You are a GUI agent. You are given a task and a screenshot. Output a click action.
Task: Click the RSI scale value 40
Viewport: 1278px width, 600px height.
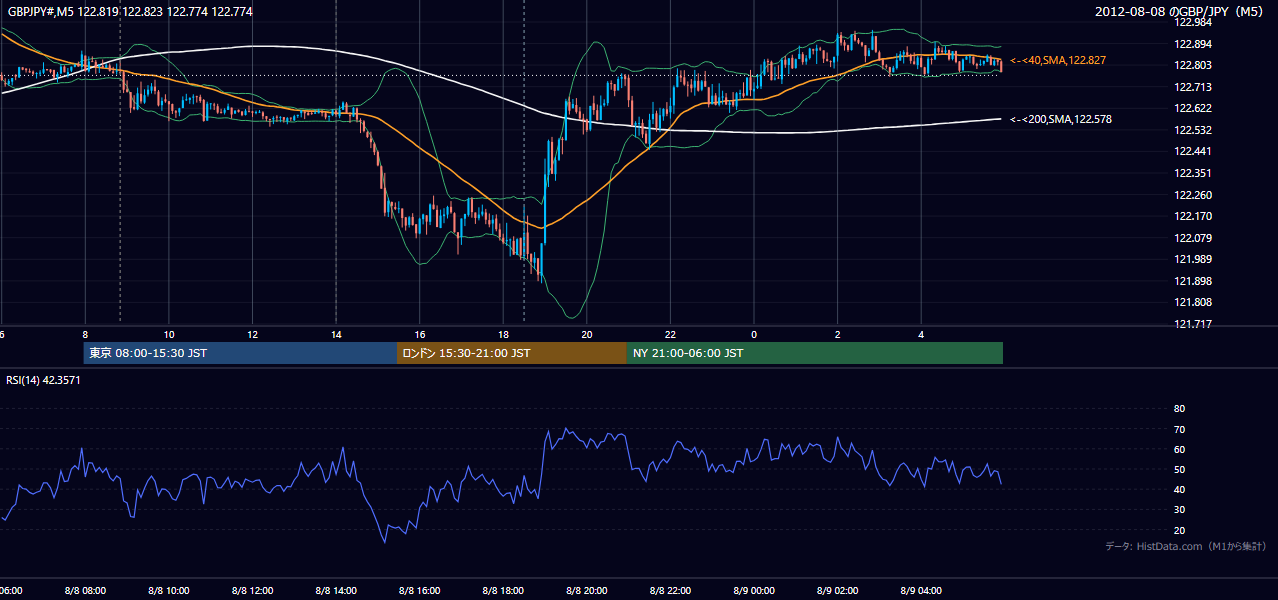point(1179,489)
